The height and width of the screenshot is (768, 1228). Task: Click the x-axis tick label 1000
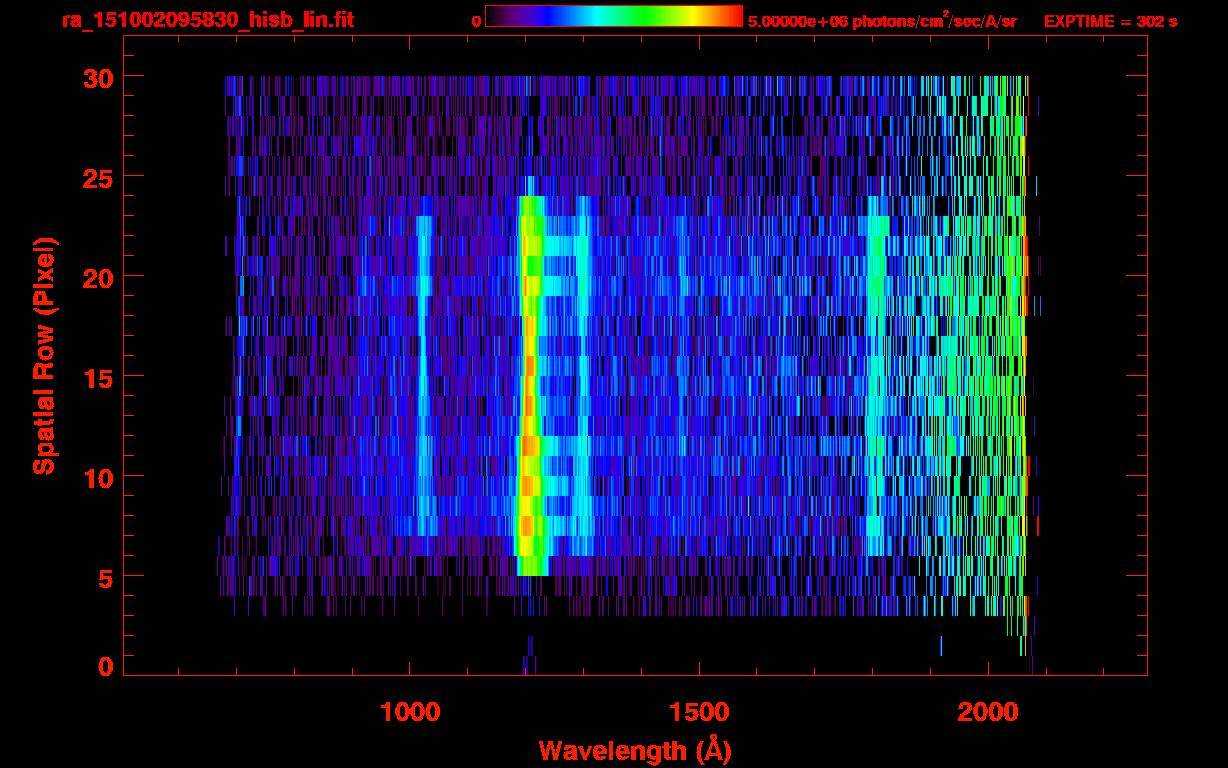click(410, 712)
